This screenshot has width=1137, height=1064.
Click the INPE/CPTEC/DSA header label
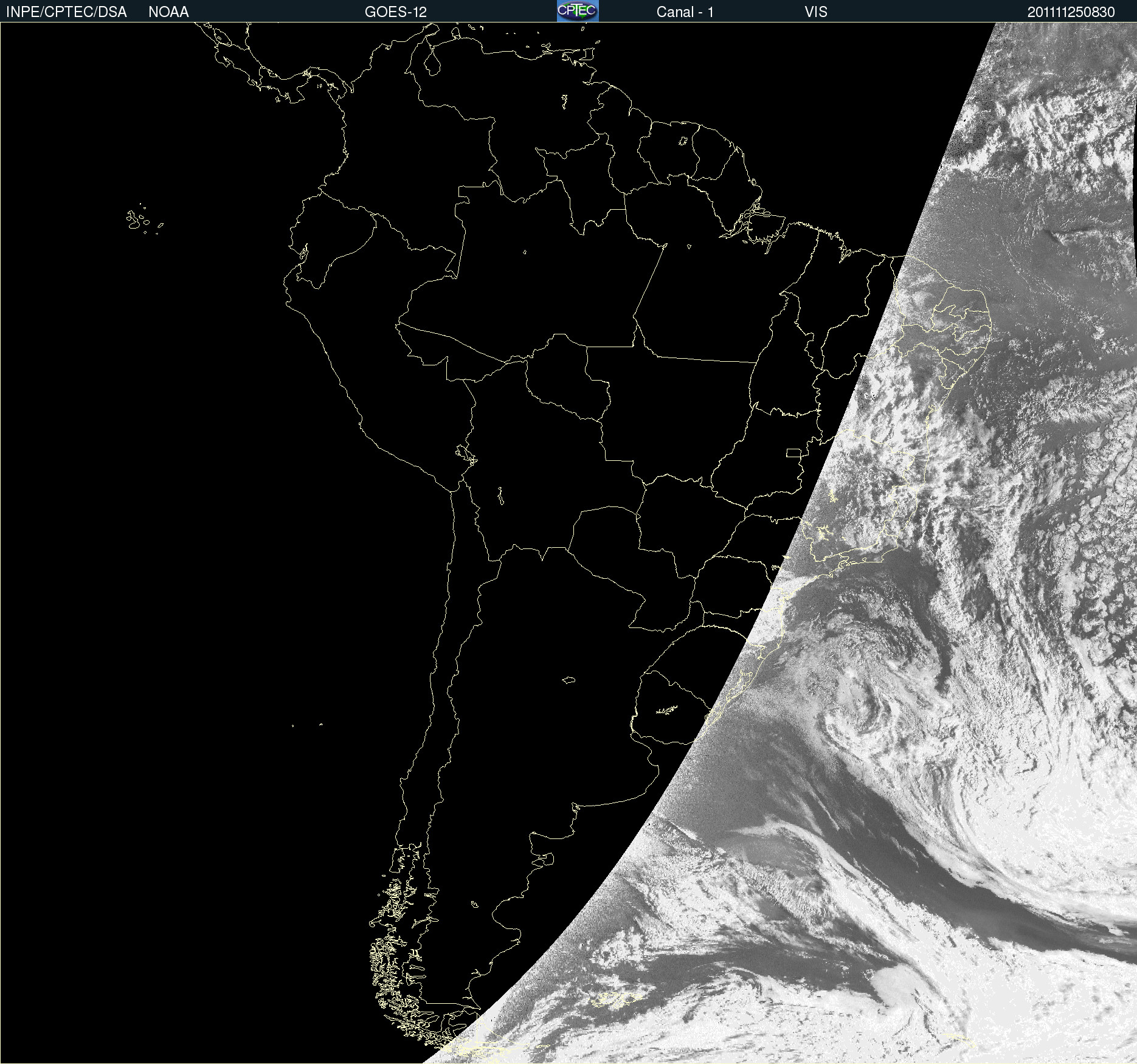coord(66,12)
